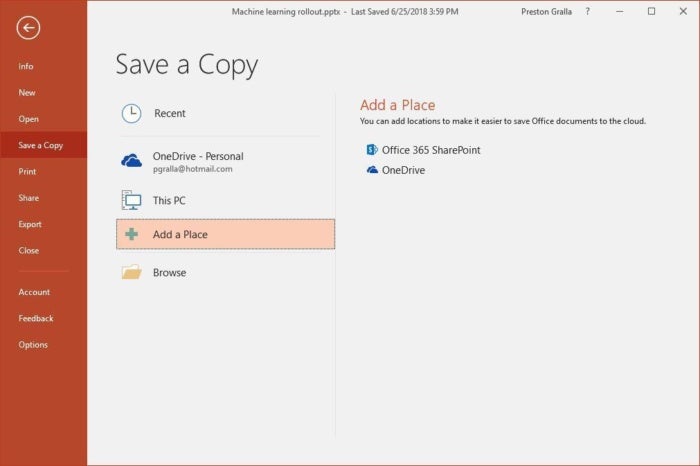Maximize the PowerPoint window
This screenshot has width=700, height=466.
[651, 12]
